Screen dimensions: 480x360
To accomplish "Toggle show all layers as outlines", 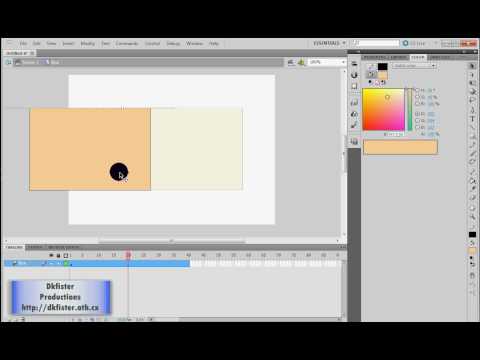I will pos(66,255).
